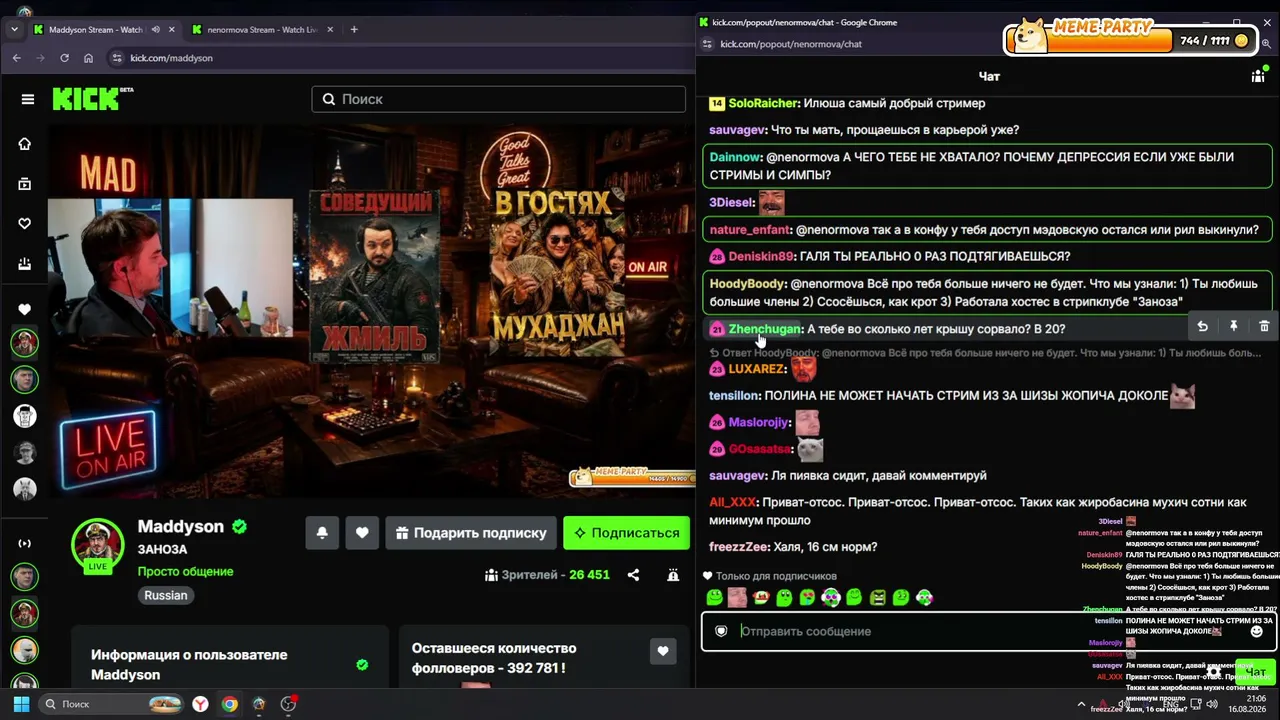The image size is (1280, 720).
Task: Click the Информация о пользователе Maddyson heading
Action: tap(189, 665)
